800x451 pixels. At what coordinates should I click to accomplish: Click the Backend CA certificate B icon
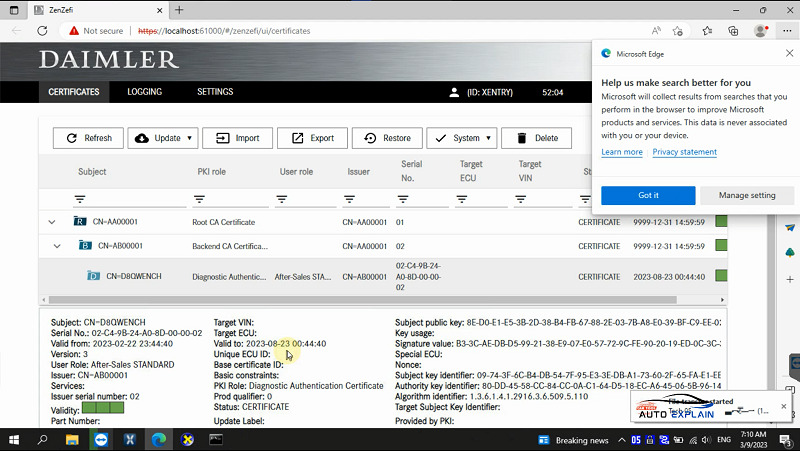[85, 245]
